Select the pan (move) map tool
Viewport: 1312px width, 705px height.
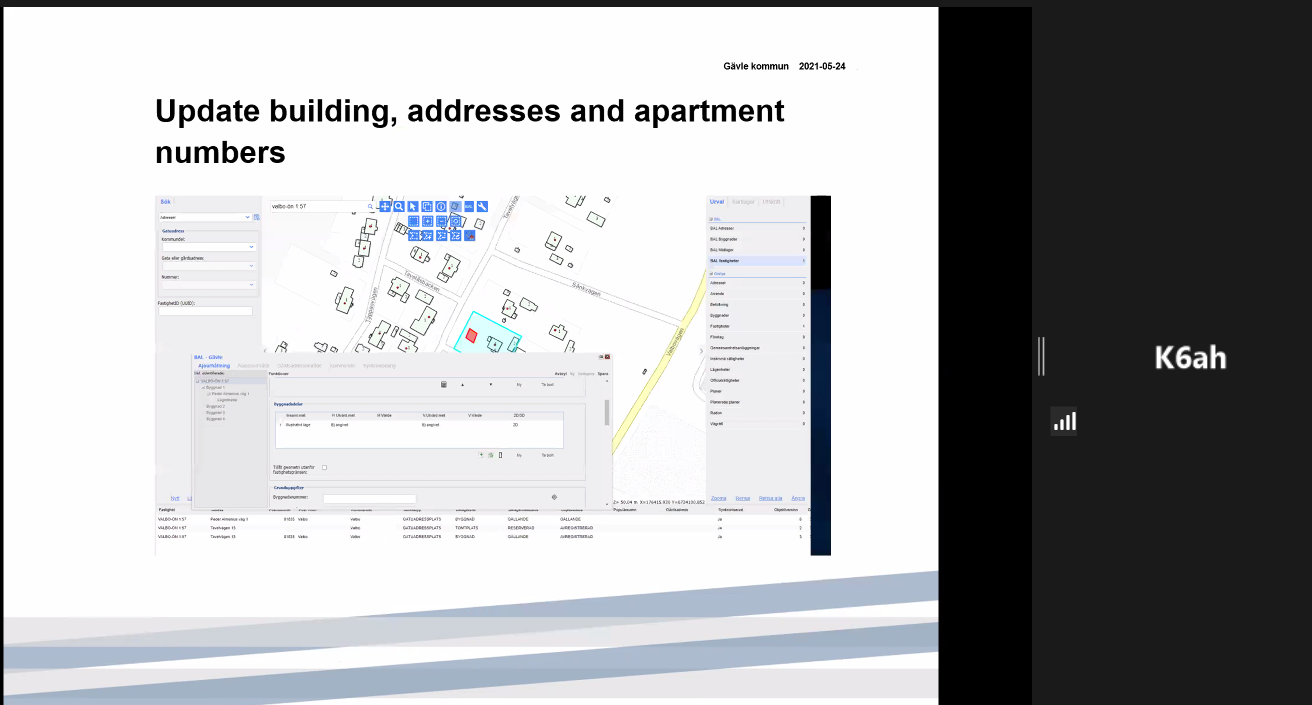click(x=385, y=207)
